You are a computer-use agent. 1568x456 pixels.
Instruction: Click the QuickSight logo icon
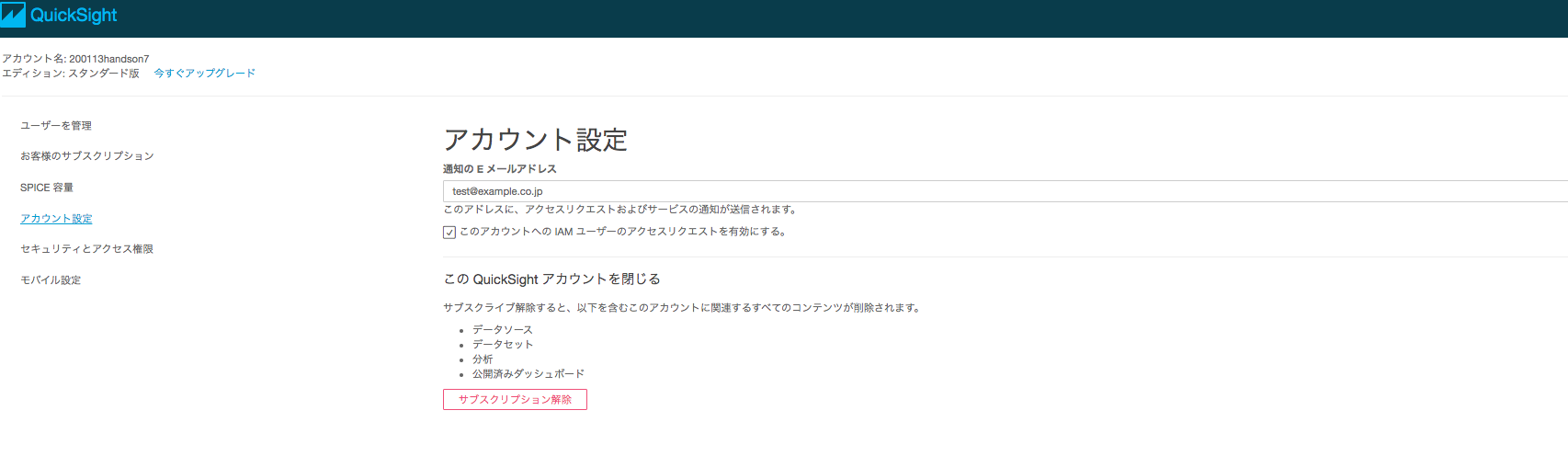pyautogui.click(x=13, y=15)
